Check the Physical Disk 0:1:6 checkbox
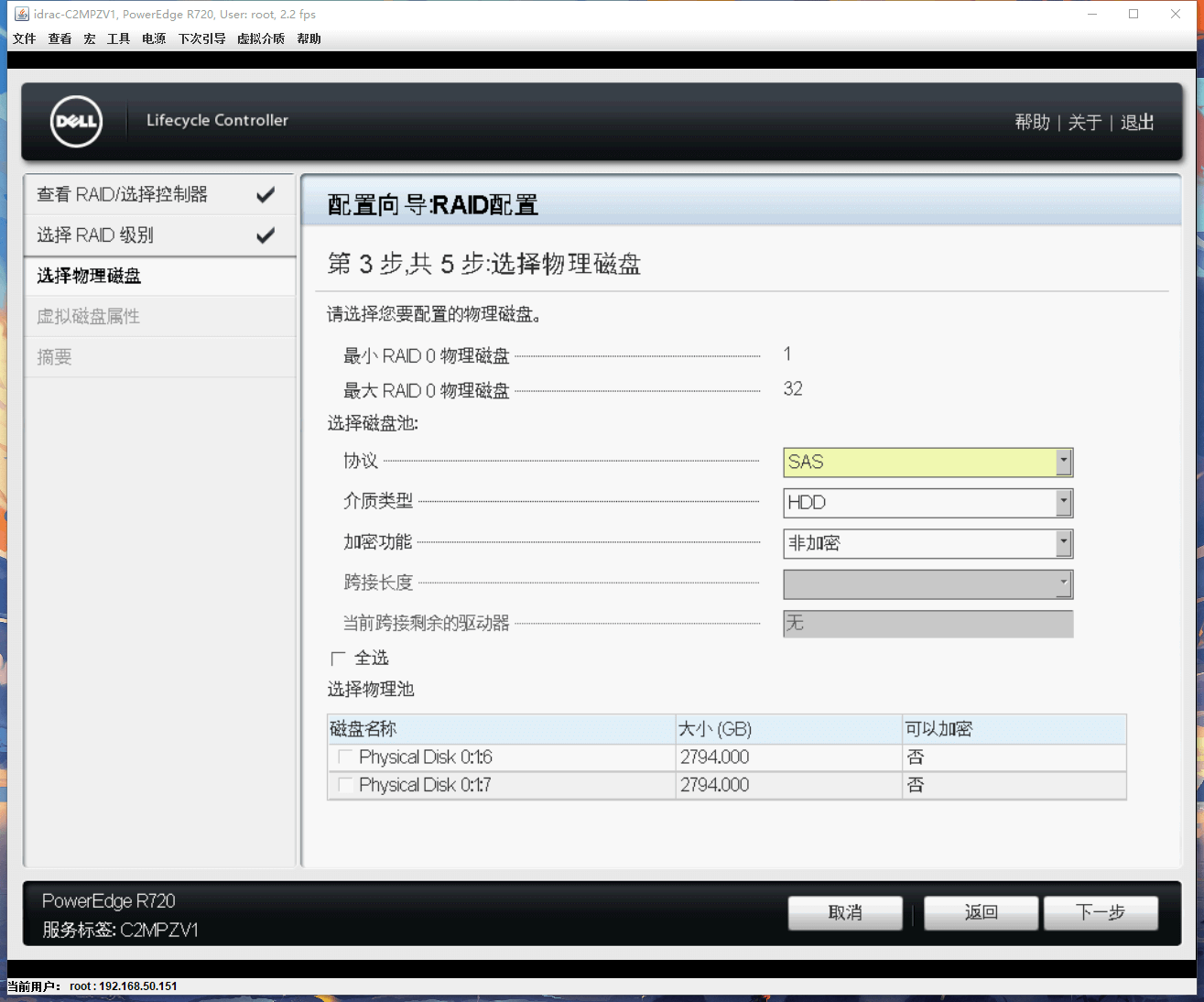Viewport: 1204px width, 1002px height. click(345, 757)
